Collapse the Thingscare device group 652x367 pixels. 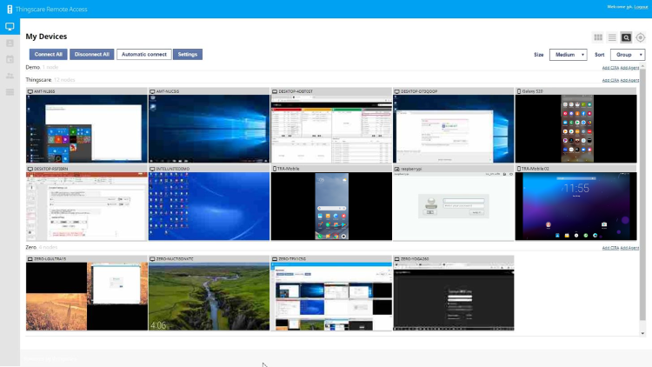(x=39, y=80)
